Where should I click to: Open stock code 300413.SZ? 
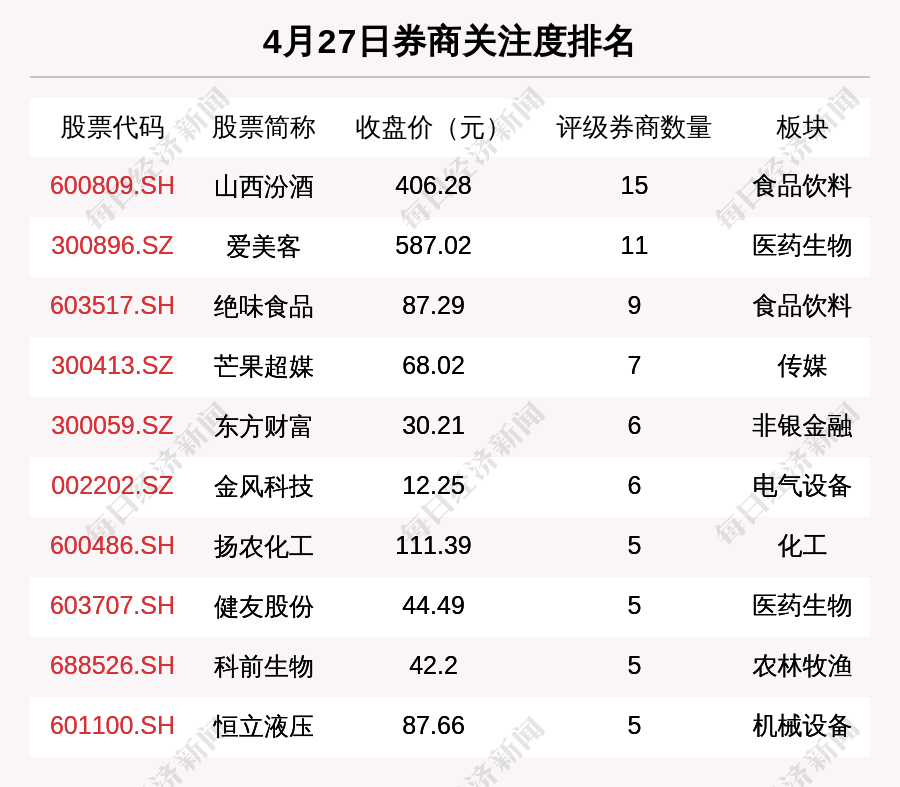coord(112,366)
